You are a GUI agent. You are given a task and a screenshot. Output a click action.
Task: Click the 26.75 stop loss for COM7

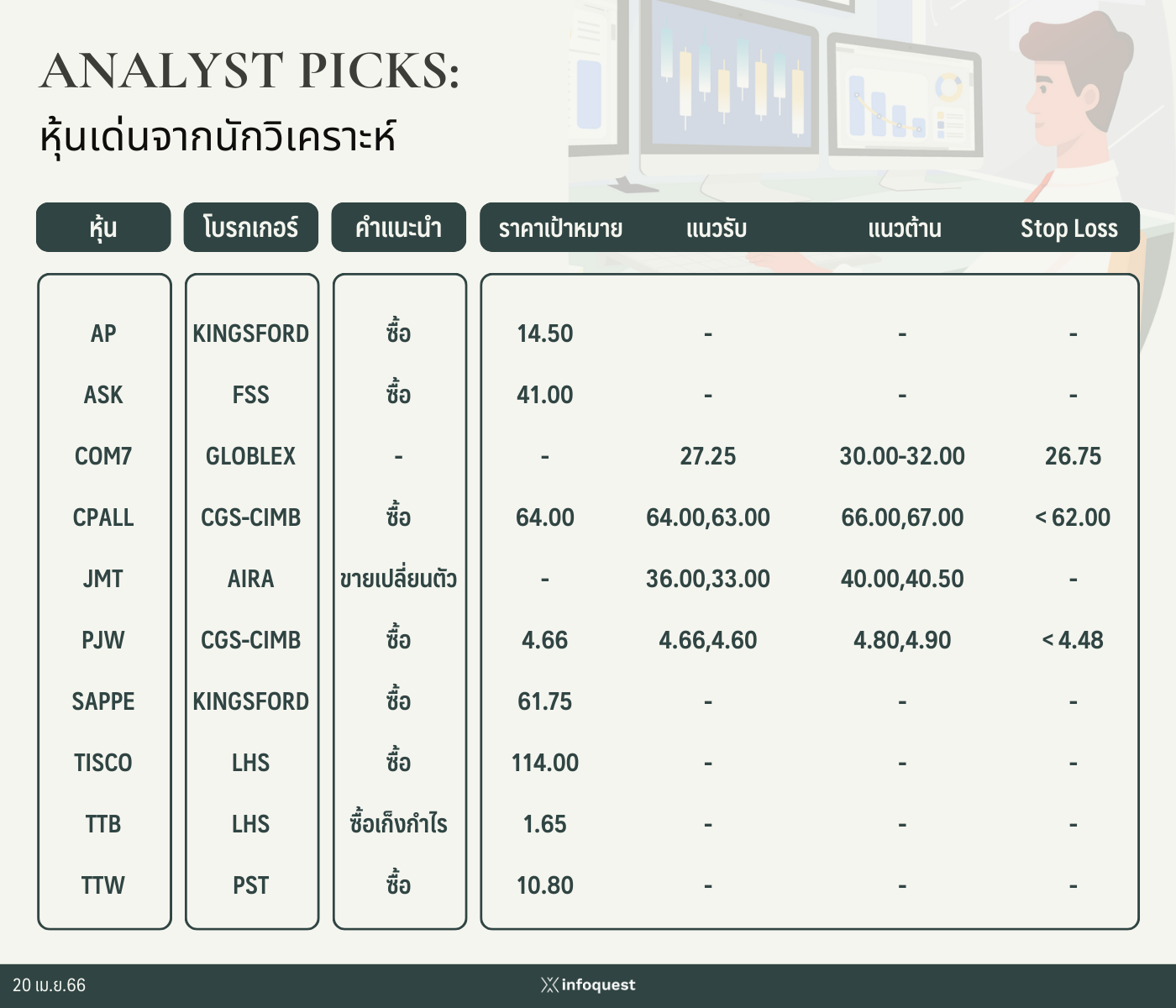pos(1073,456)
